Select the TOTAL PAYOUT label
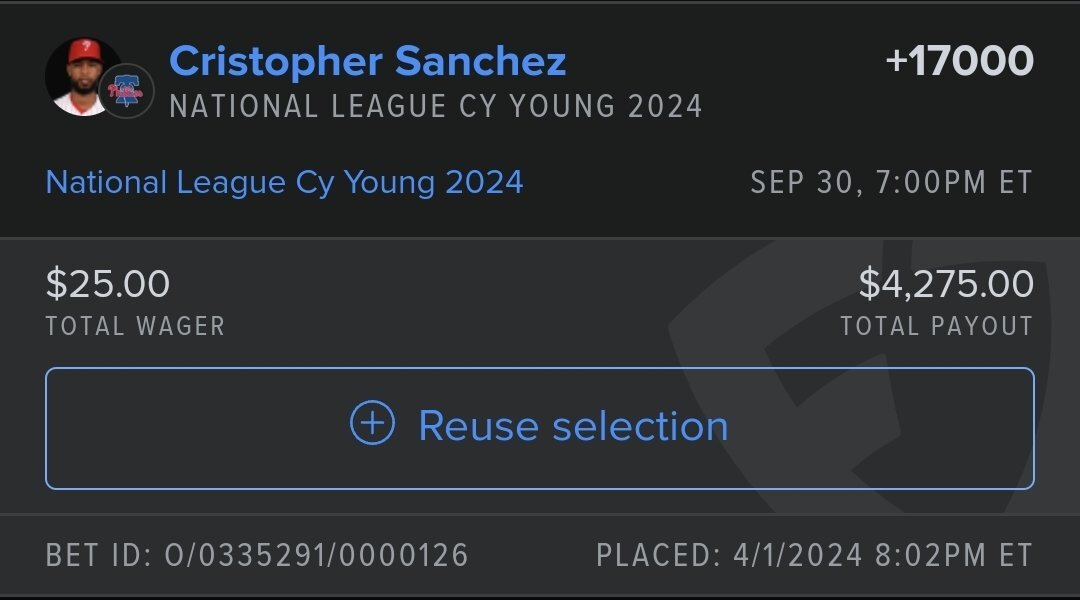Screen dimensions: 1080x600 pyautogui.click(x=936, y=326)
